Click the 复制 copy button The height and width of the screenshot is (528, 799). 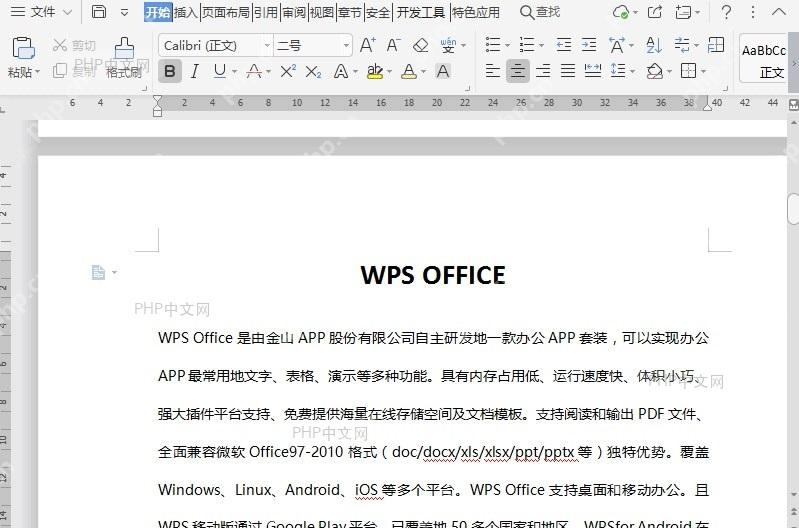click(x=74, y=71)
